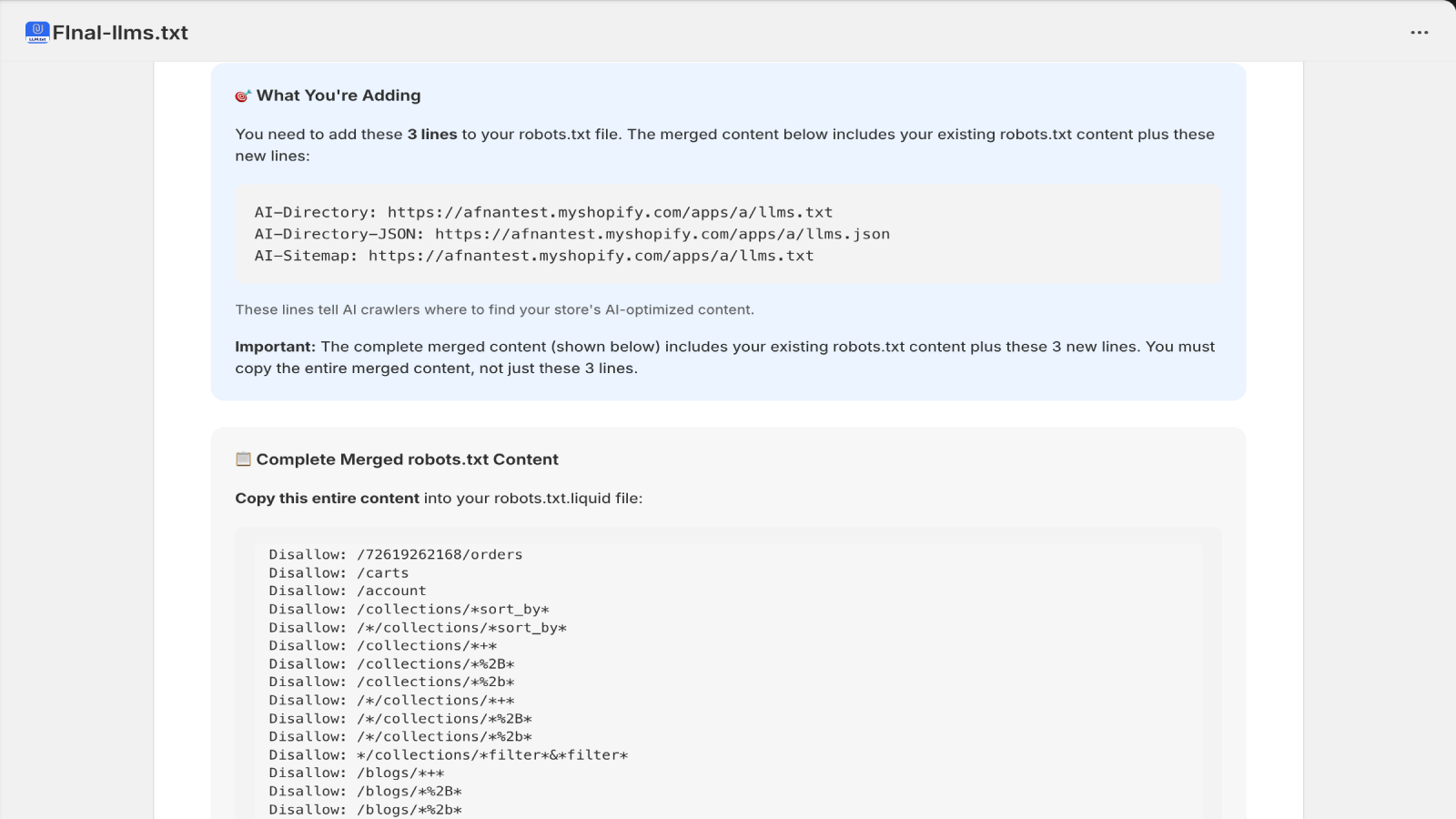
Task: Click the paperclip symbol inside the app logo
Action: [36, 30]
